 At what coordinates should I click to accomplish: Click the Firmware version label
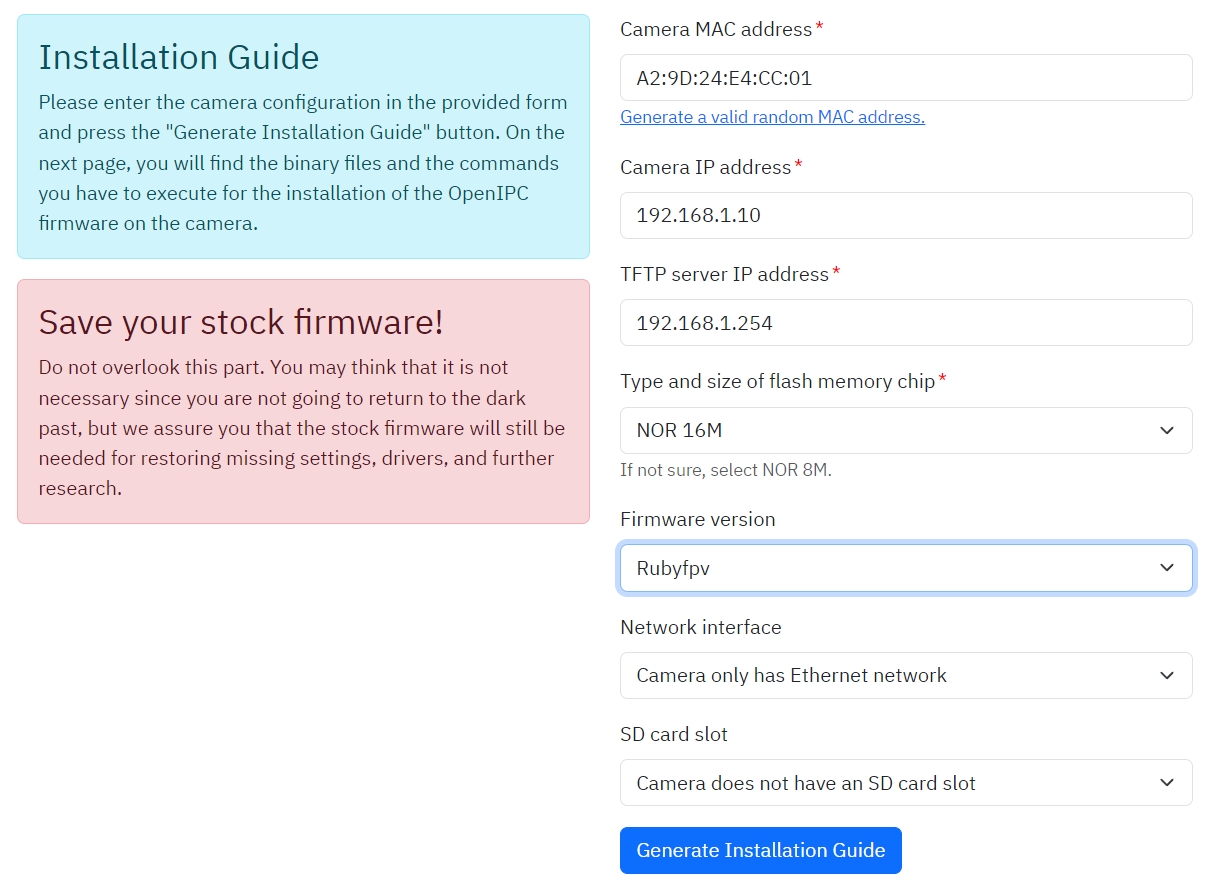698,519
